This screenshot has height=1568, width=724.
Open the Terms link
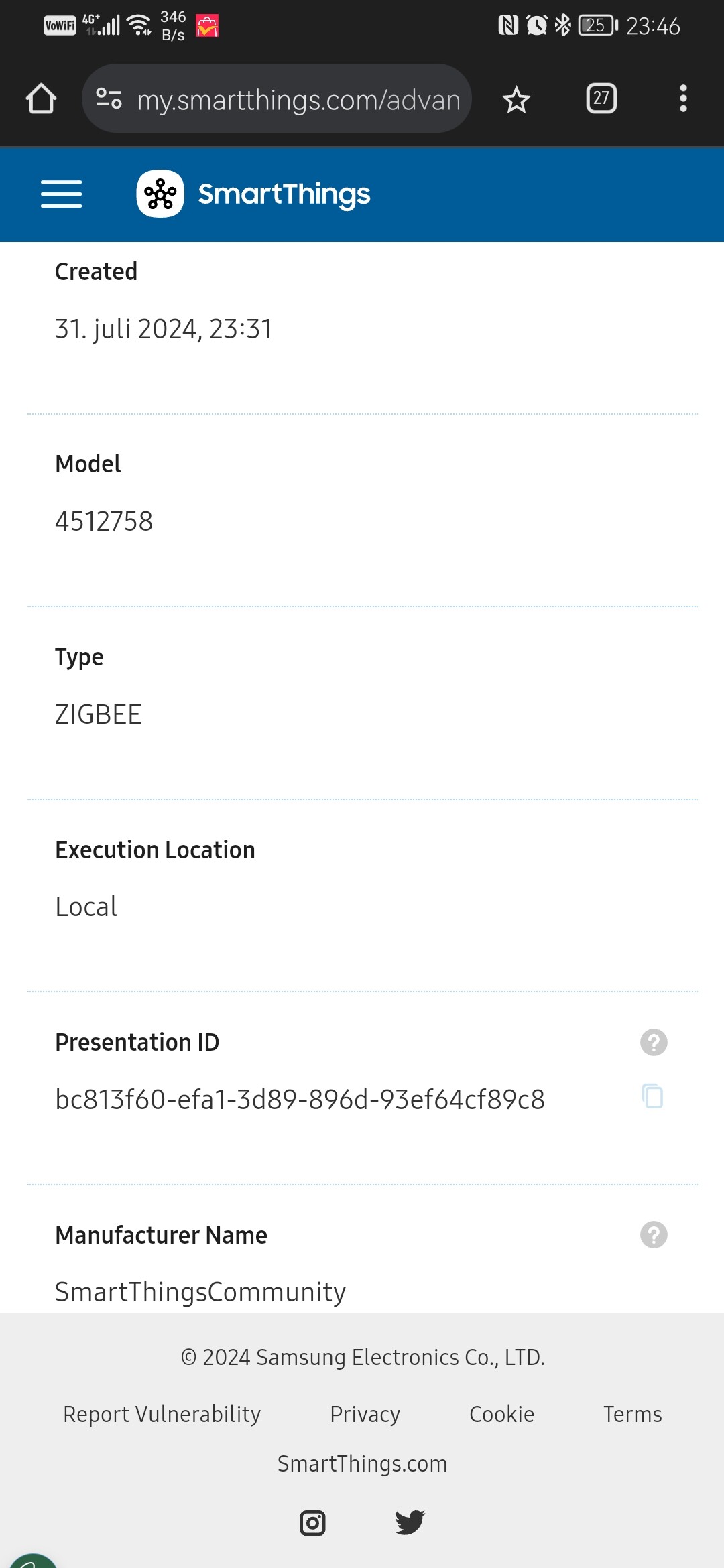632,1414
